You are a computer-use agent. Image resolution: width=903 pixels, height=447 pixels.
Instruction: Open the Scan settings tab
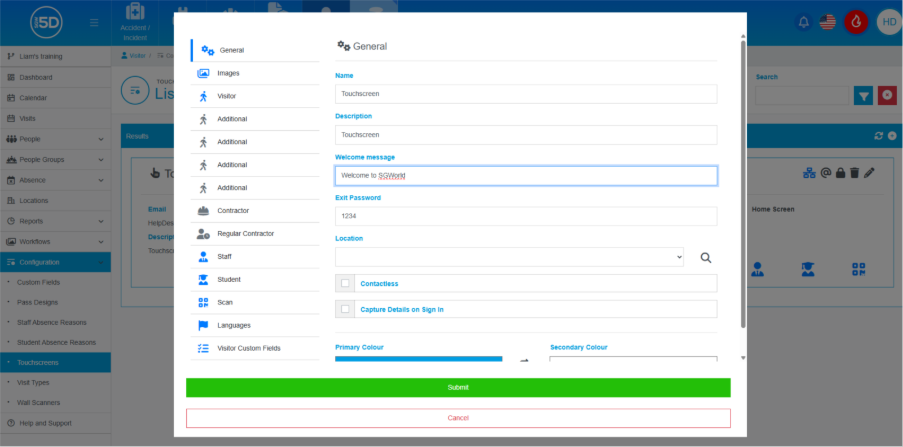[255, 302]
